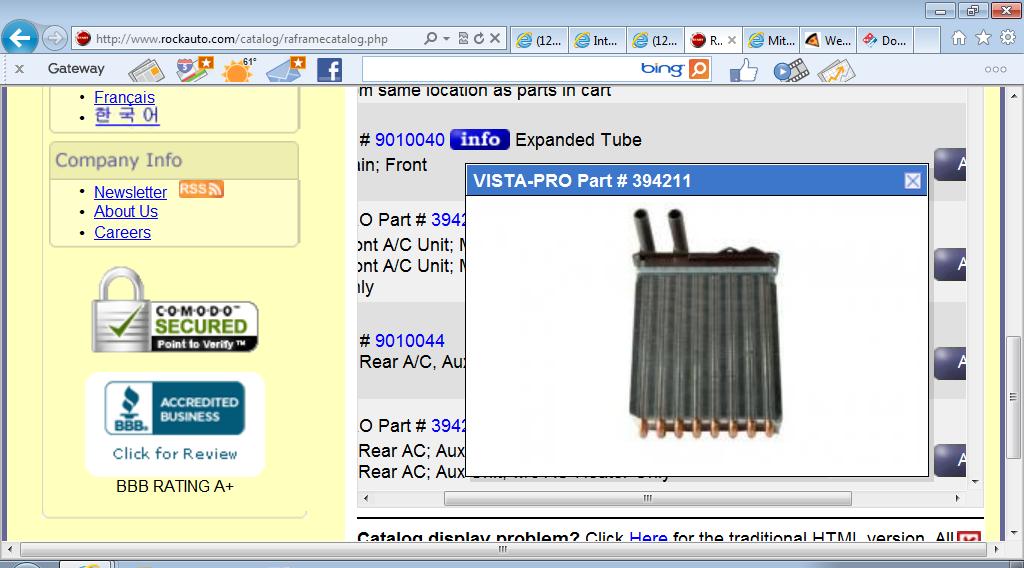This screenshot has width=1024, height=568.
Task: Restore down the browser window
Action: 973,11
